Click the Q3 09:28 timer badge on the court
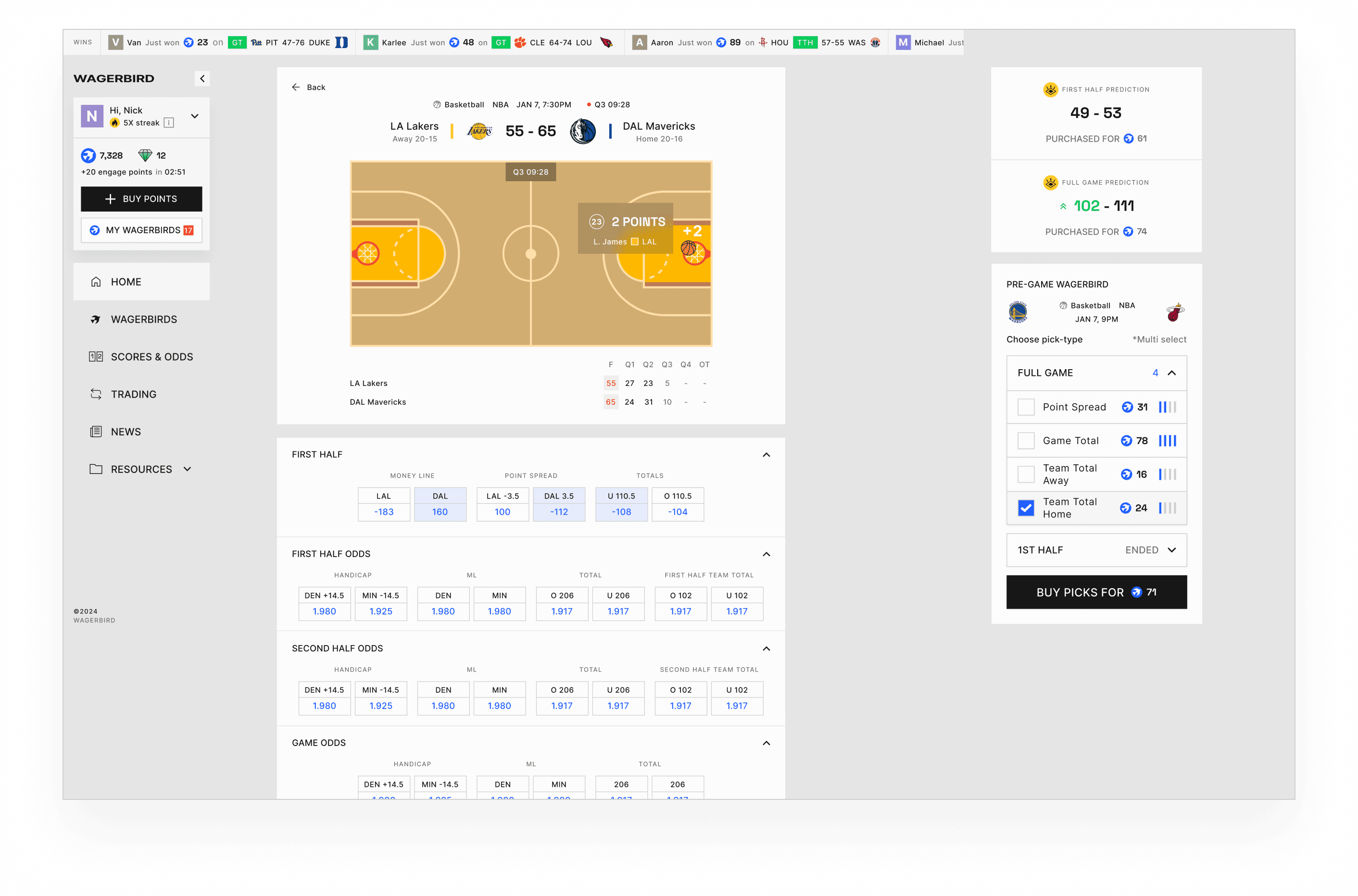1358x896 pixels. 530,172
